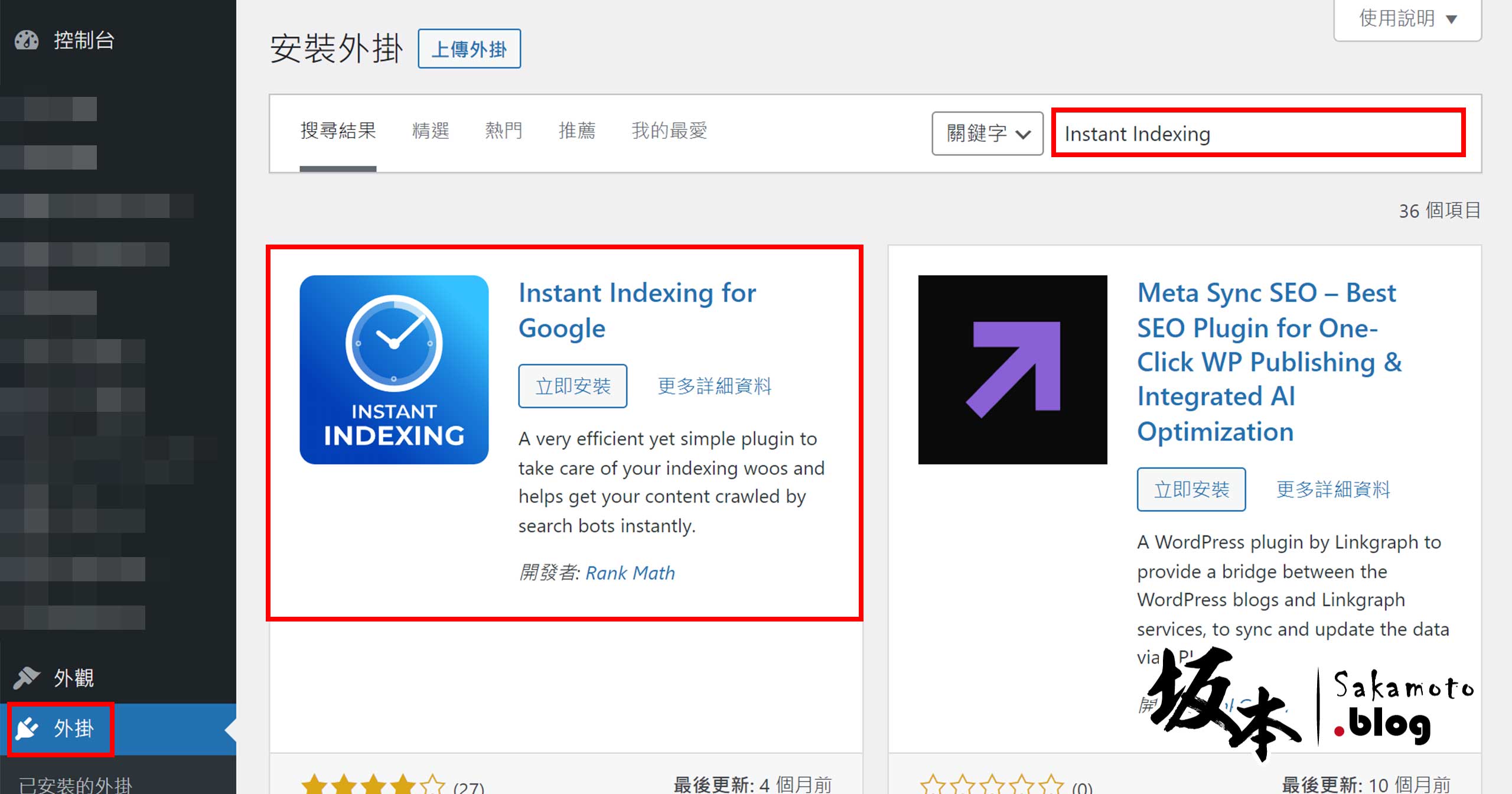The image size is (1512, 794).
Task: Switch to the 我的最愛 tab
Action: pyautogui.click(x=669, y=131)
